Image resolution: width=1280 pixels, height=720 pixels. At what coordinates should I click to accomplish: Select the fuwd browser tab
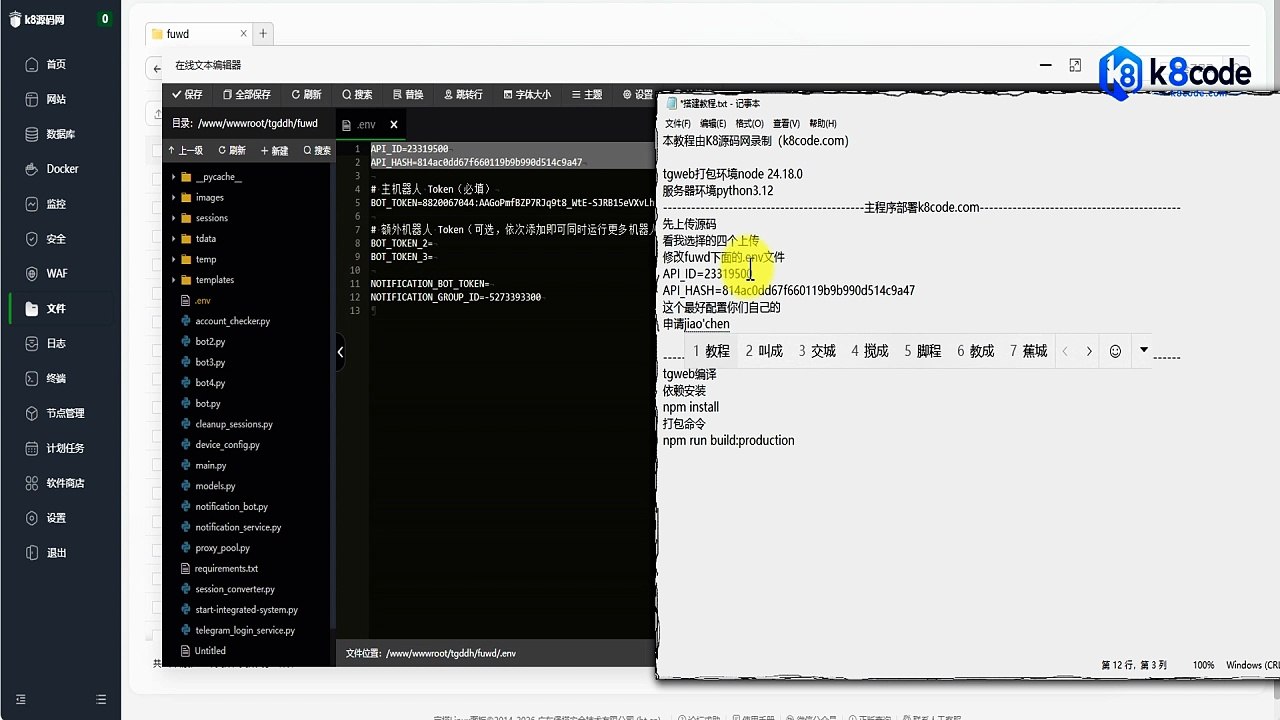point(199,34)
